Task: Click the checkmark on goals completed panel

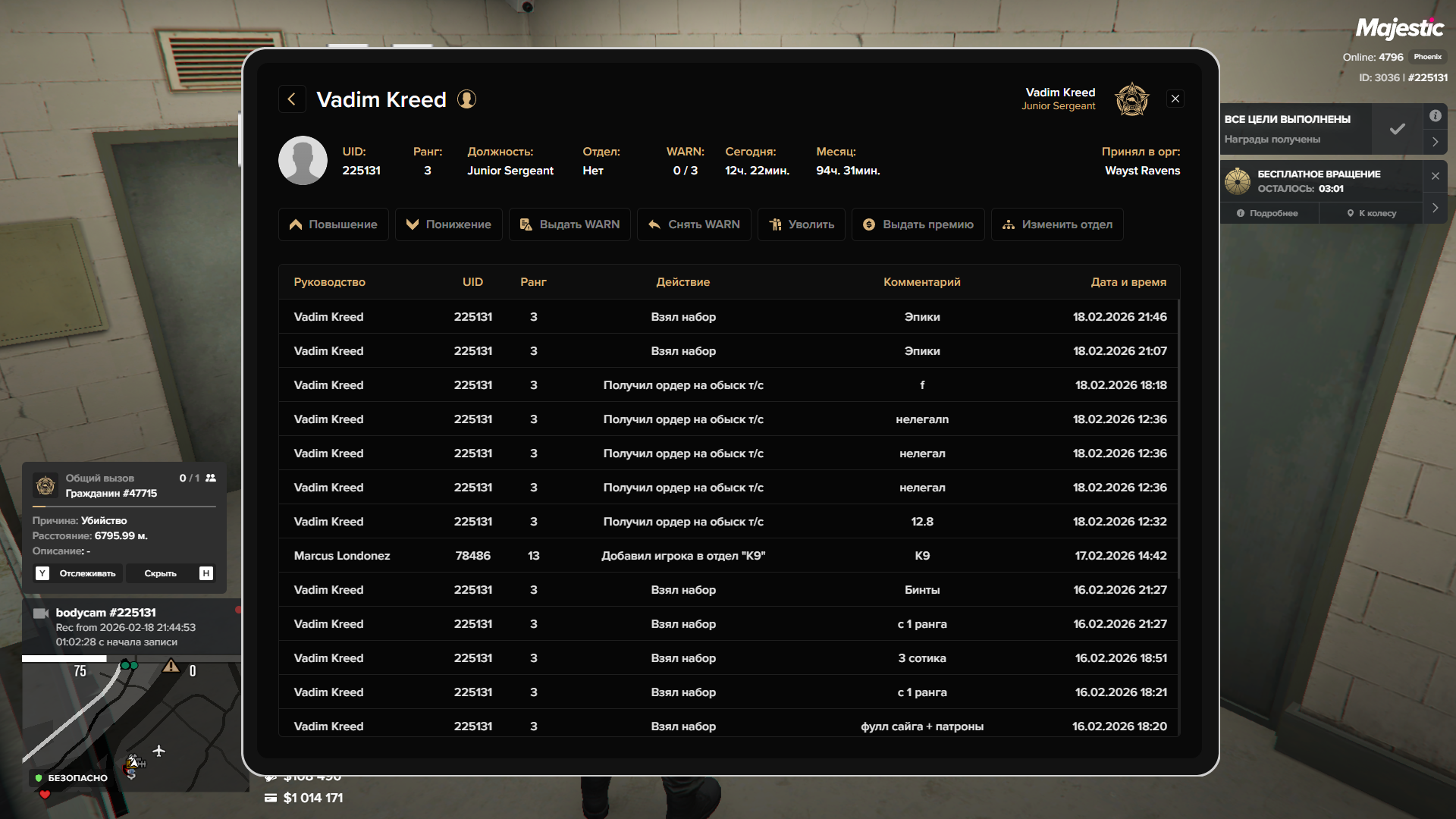Action: click(x=1397, y=129)
